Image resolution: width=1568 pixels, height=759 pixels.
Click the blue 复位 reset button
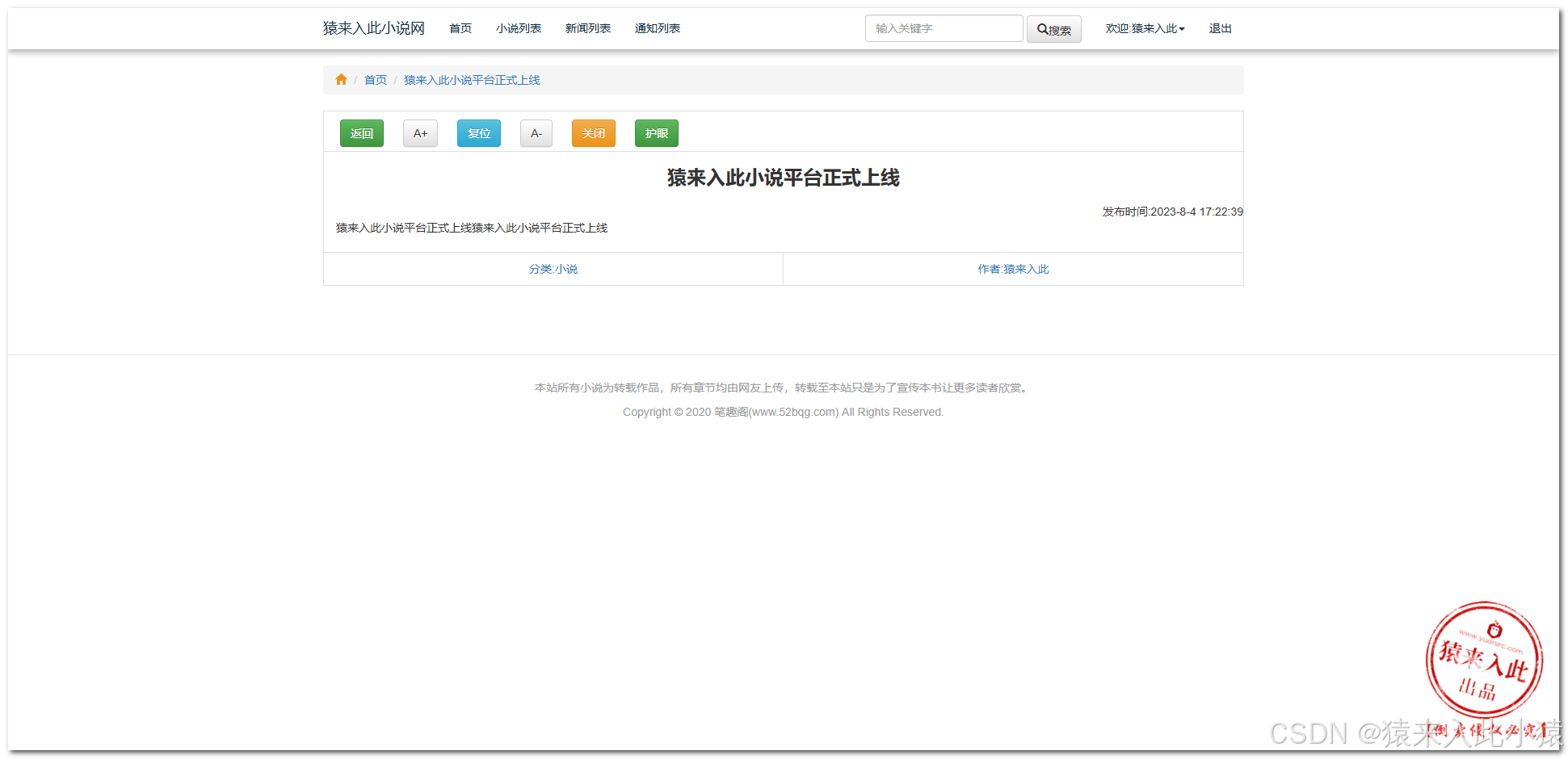point(479,133)
